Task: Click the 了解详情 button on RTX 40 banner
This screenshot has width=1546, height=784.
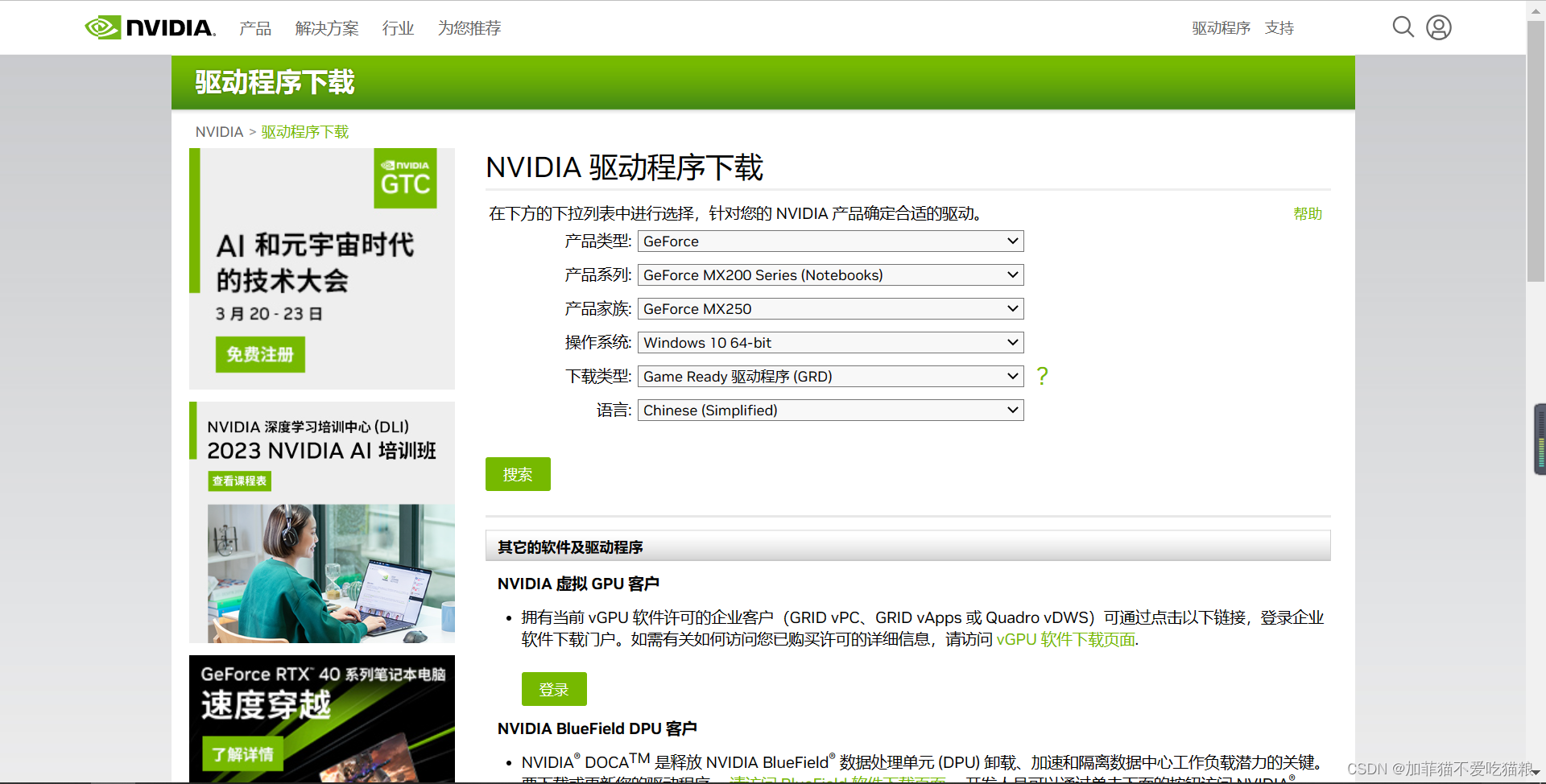Action: click(x=242, y=754)
